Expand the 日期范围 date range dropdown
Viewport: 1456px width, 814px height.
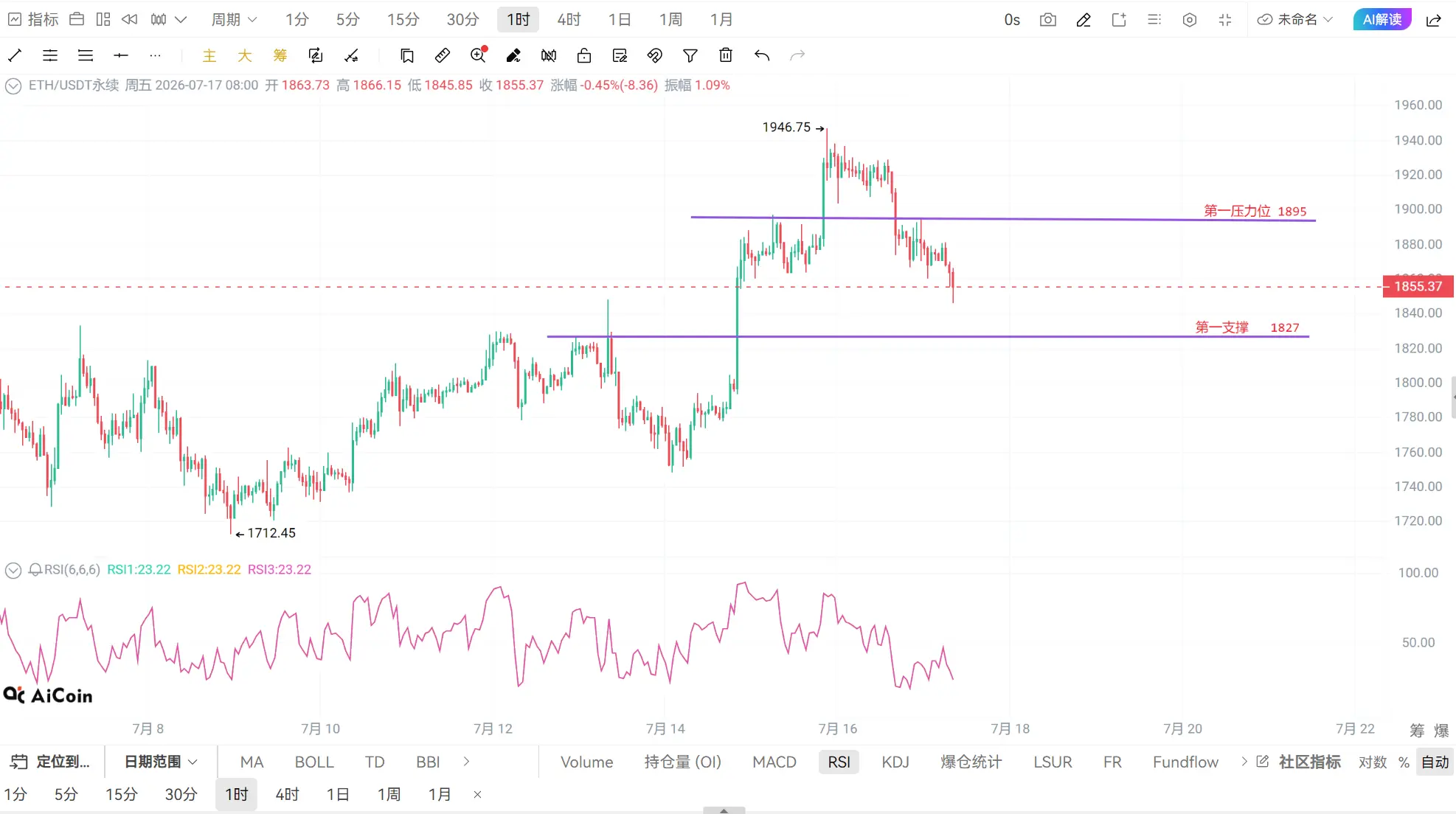tap(161, 762)
